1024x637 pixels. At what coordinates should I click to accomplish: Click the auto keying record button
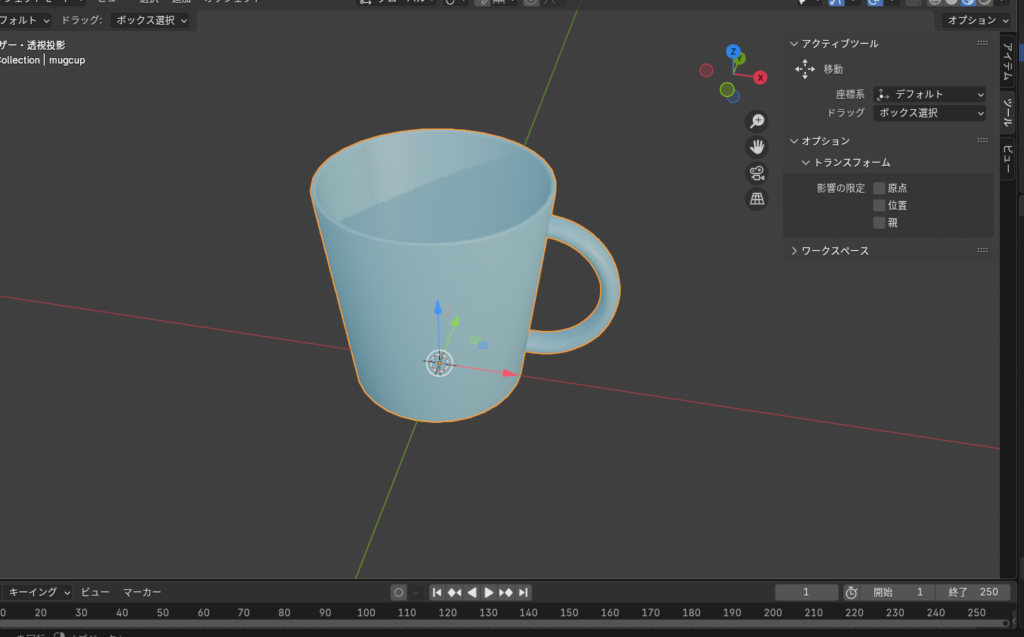(x=399, y=592)
